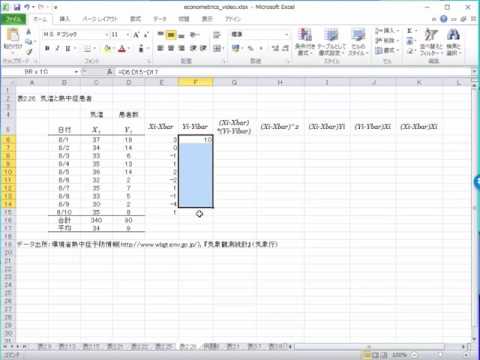The height and width of the screenshot is (360, 480).
Task: Open the Paste button in clipboard group
Action: pyautogui.click(x=13, y=40)
